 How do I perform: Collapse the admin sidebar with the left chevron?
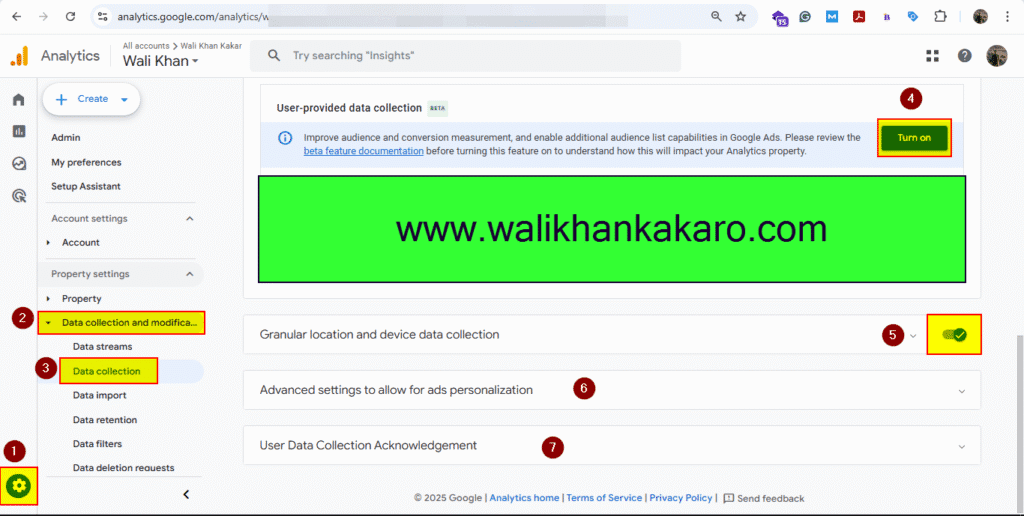186,494
